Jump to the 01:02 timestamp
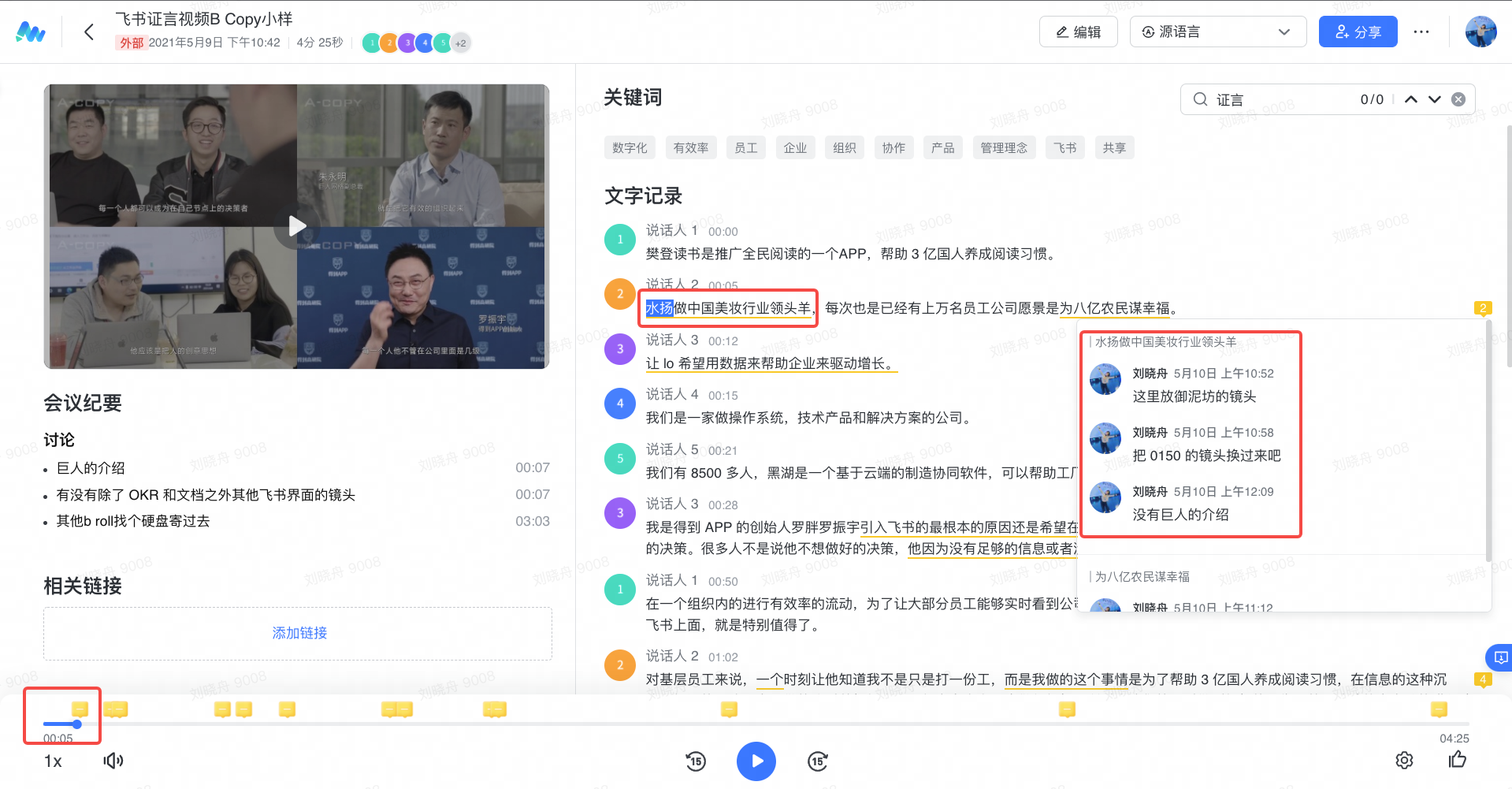 pos(723,657)
